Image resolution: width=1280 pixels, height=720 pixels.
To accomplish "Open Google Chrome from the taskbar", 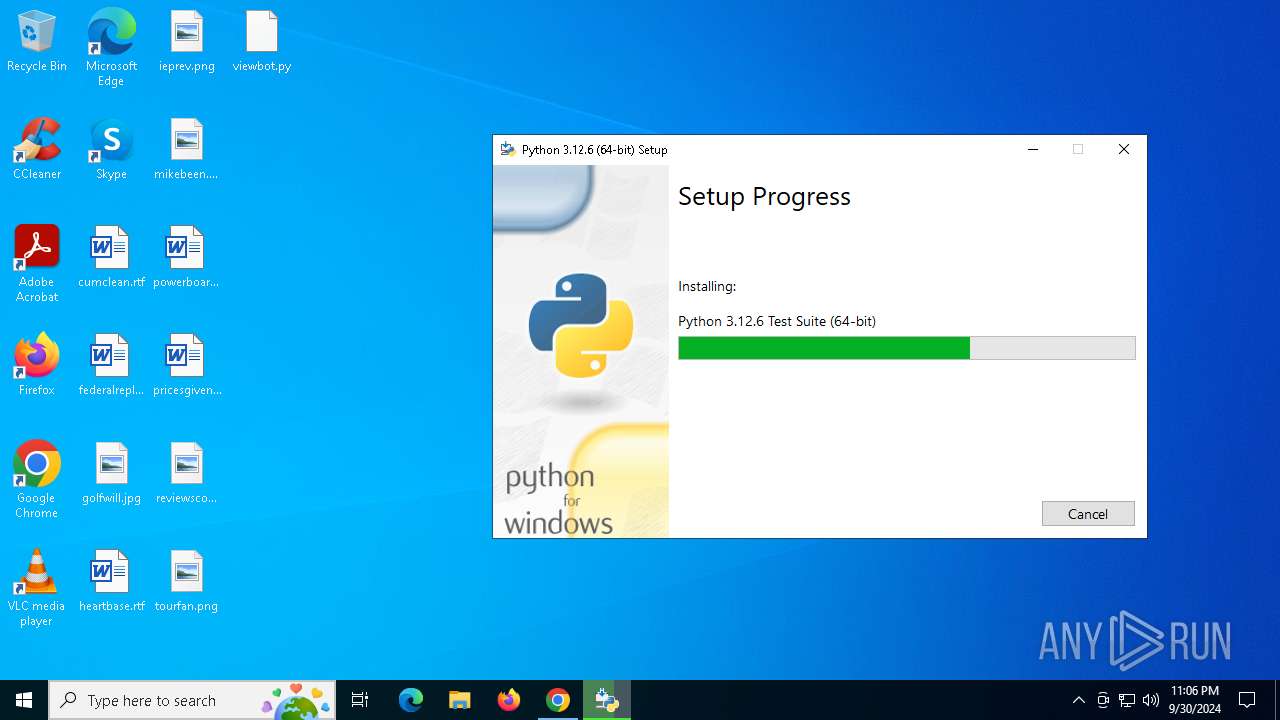I will [558, 700].
